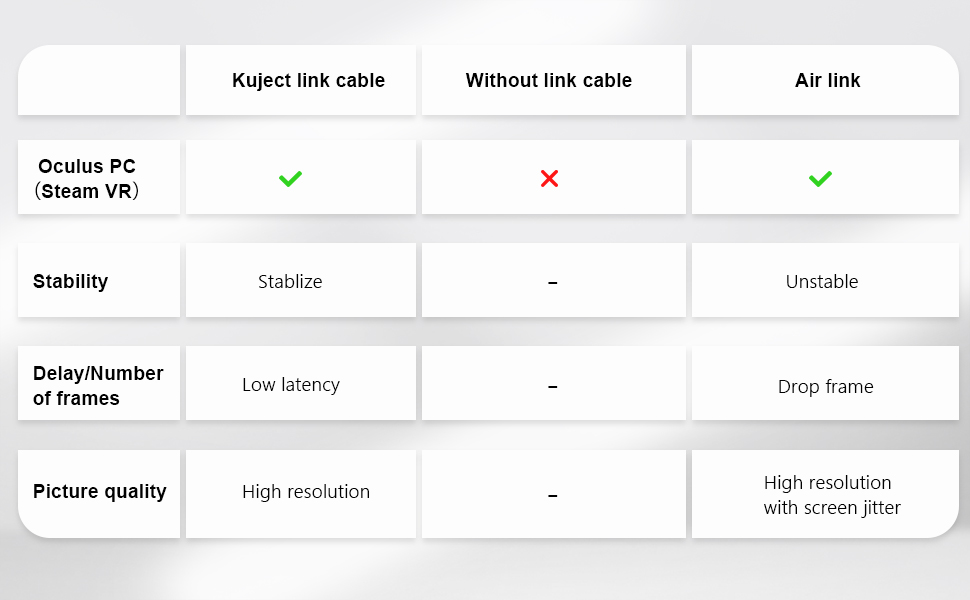This screenshot has width=970, height=600.
Task: Click the dash in the Delay/Number of frames row
Action: click(552, 387)
